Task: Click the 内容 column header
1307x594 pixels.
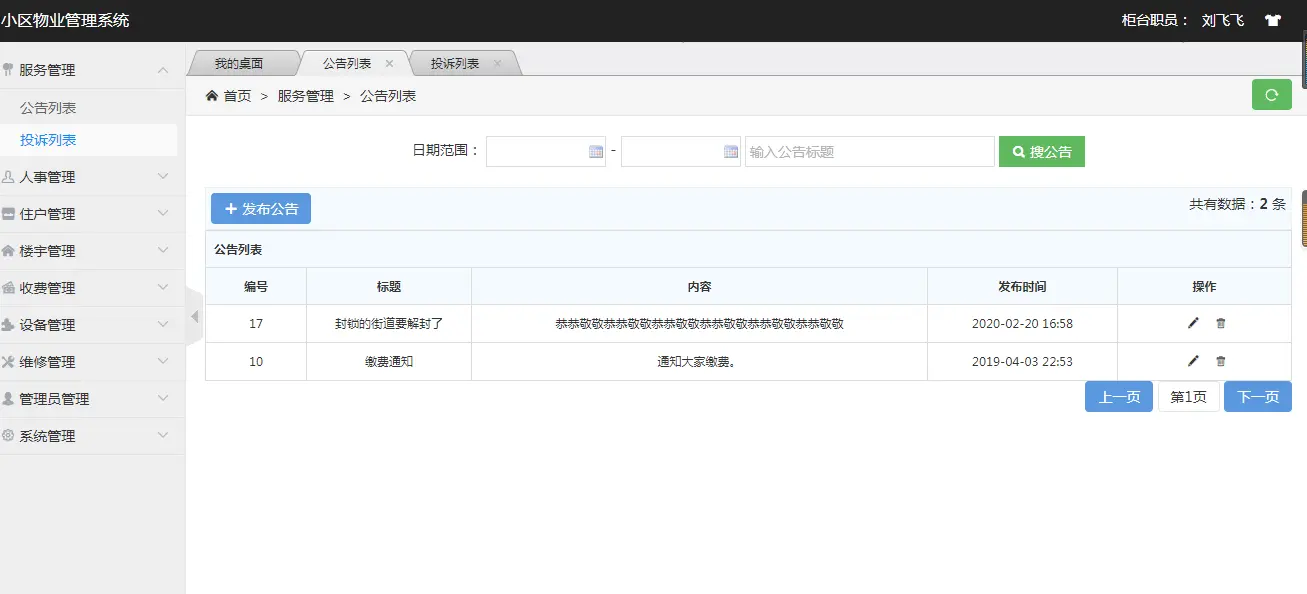Action: [699, 286]
